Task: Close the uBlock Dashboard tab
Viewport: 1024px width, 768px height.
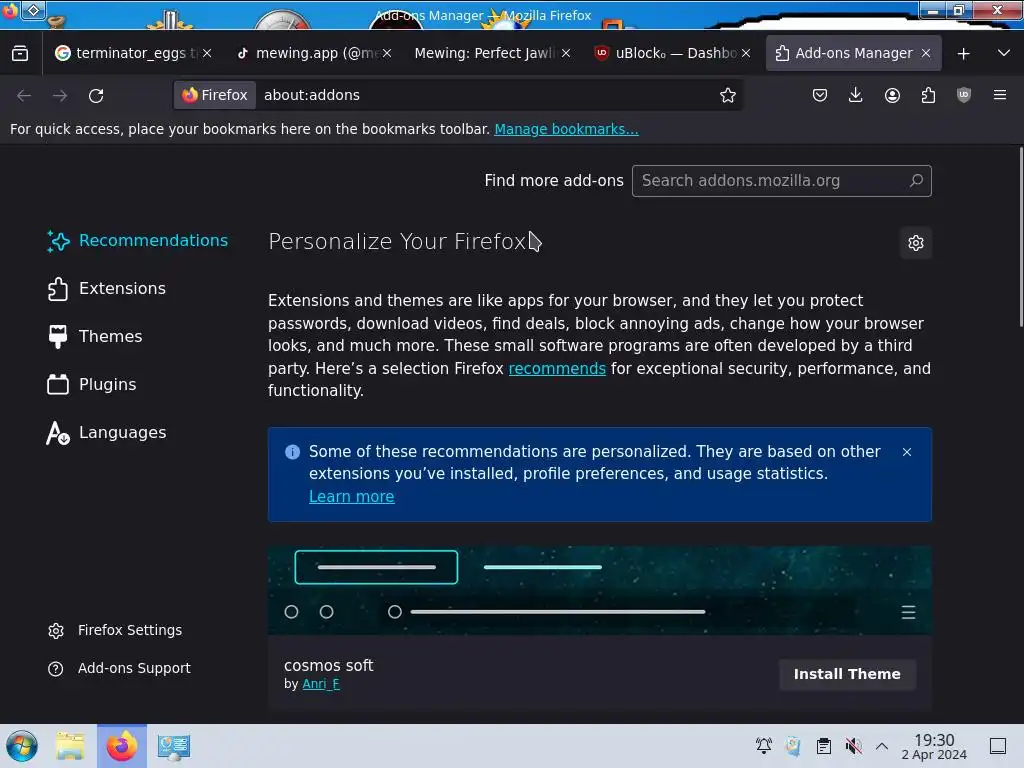Action: (746, 54)
